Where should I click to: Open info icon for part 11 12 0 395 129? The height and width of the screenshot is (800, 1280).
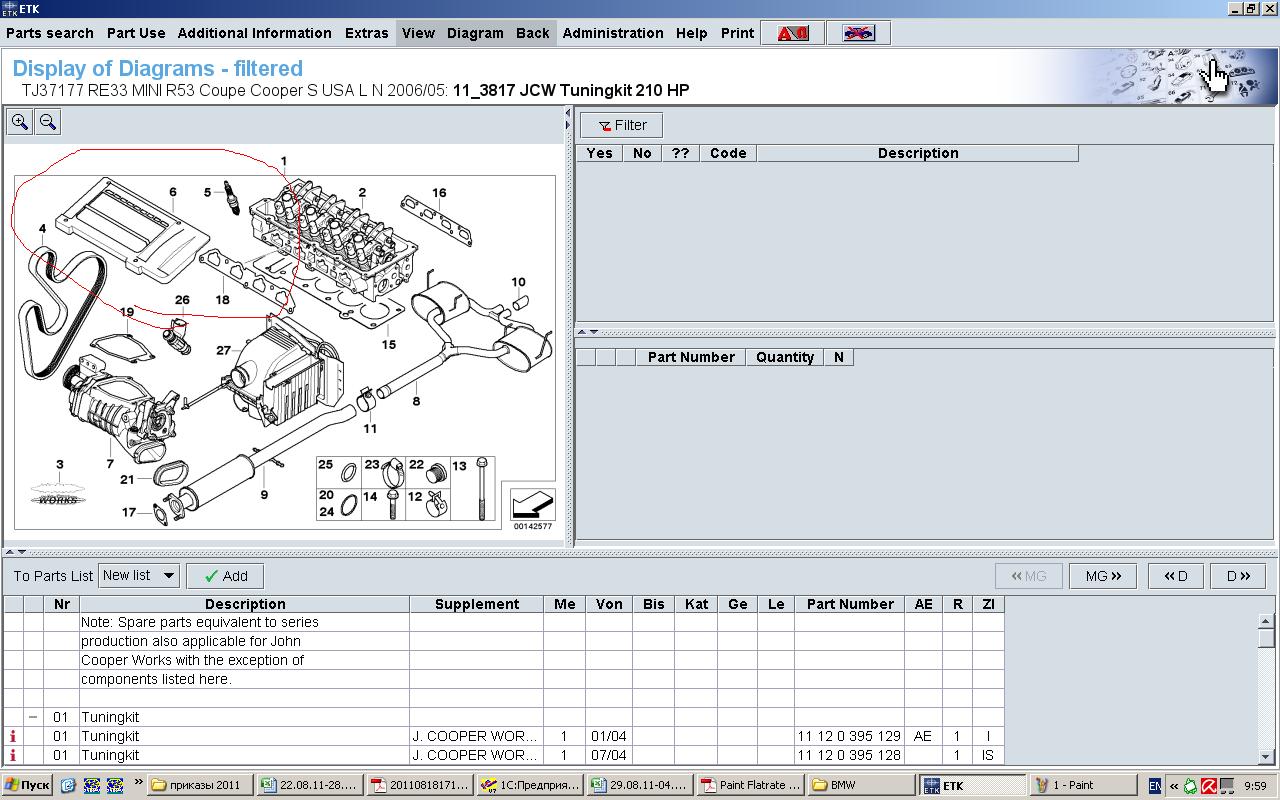coord(13,736)
